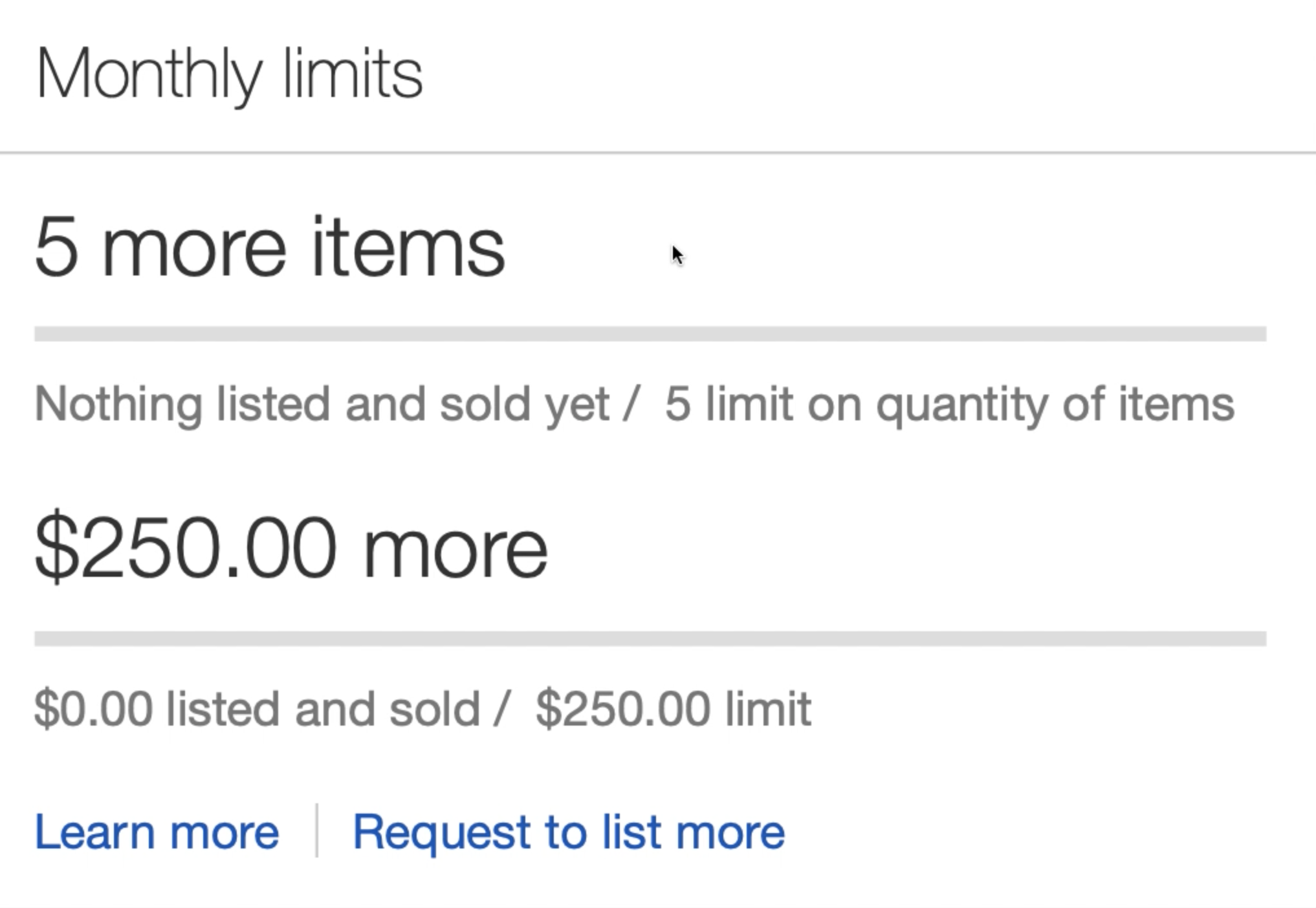Click Request to list more link
This screenshot has height=908, width=1316.
click(568, 832)
